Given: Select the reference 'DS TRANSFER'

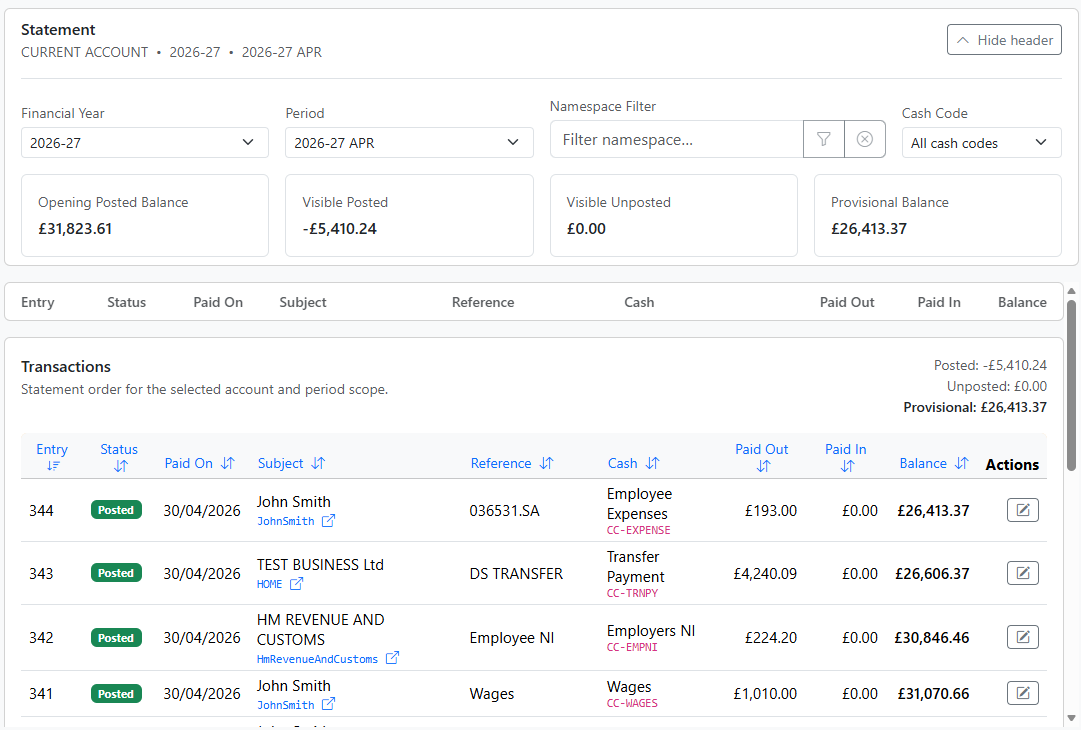Looking at the screenshot, I should click(x=516, y=574).
